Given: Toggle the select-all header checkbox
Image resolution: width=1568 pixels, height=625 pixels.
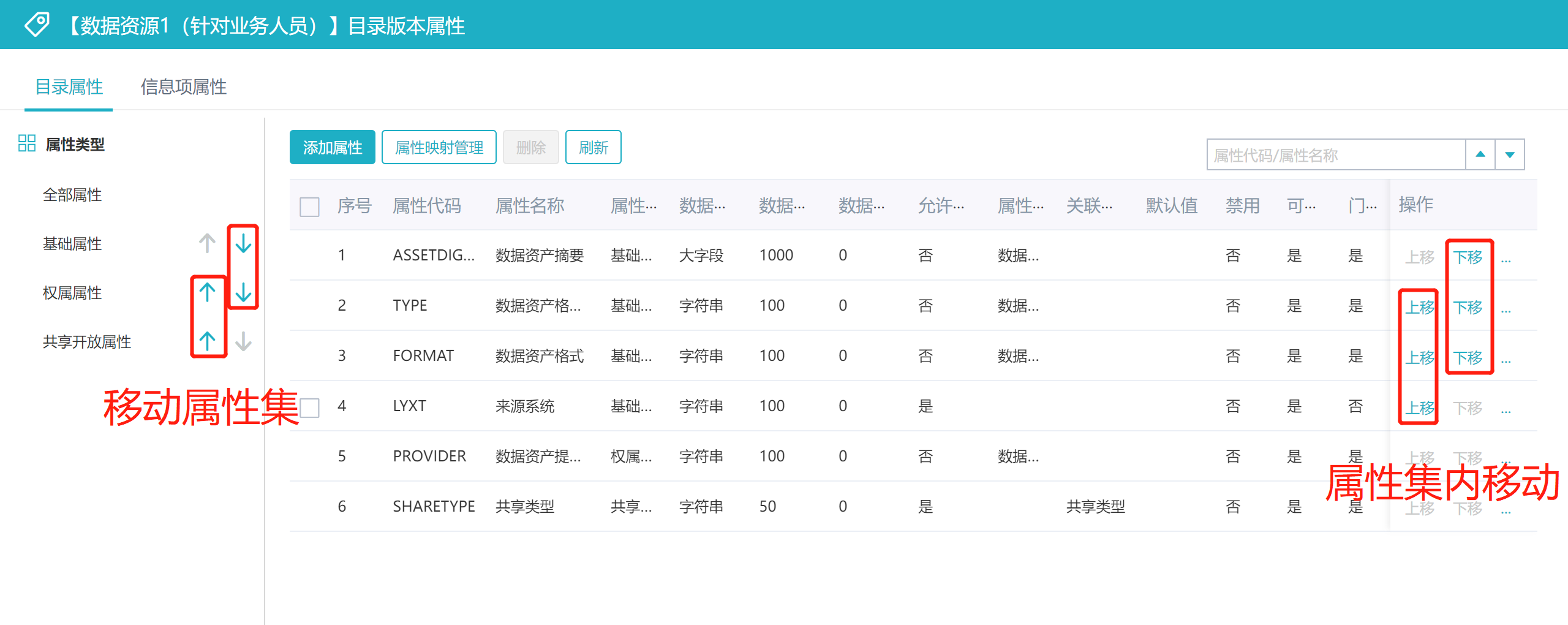Looking at the screenshot, I should pyautogui.click(x=309, y=206).
